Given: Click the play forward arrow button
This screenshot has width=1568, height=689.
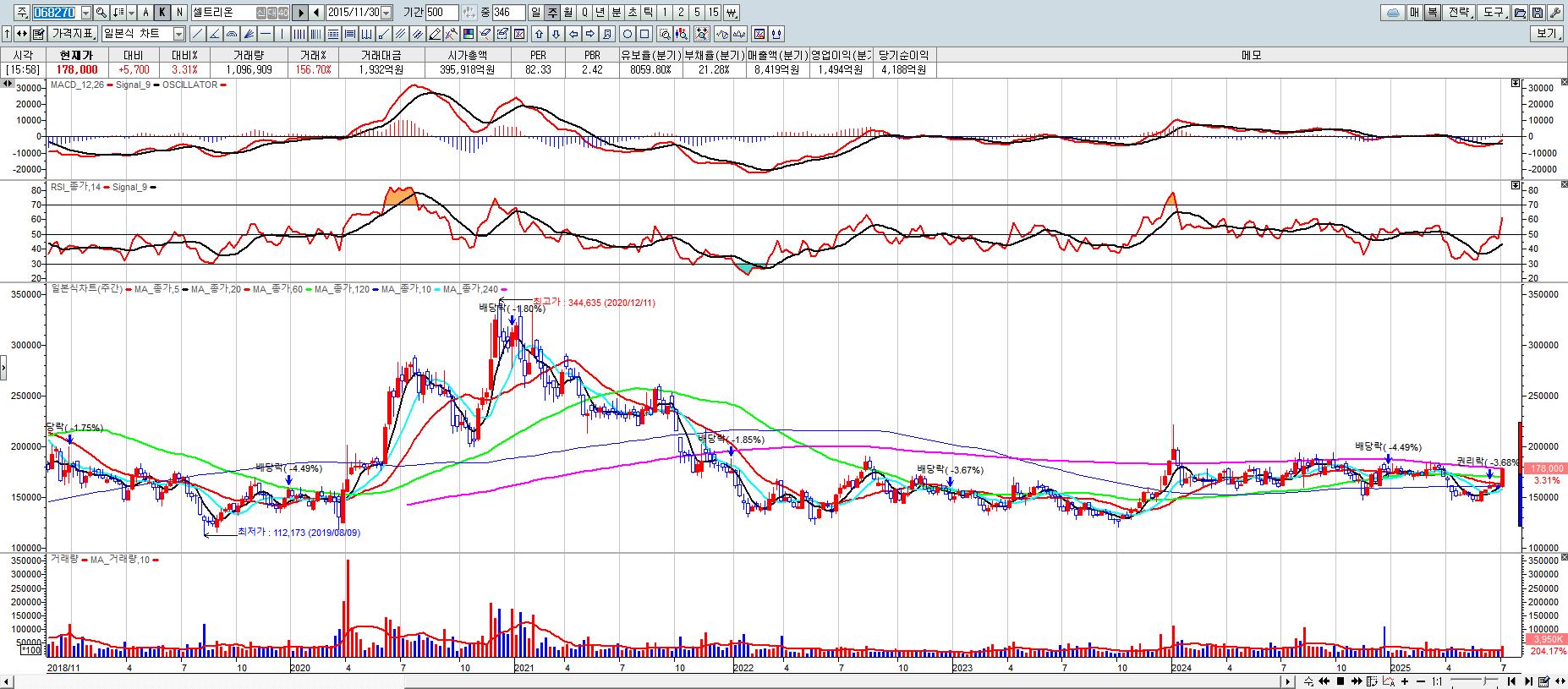Looking at the screenshot, I should [x=299, y=13].
